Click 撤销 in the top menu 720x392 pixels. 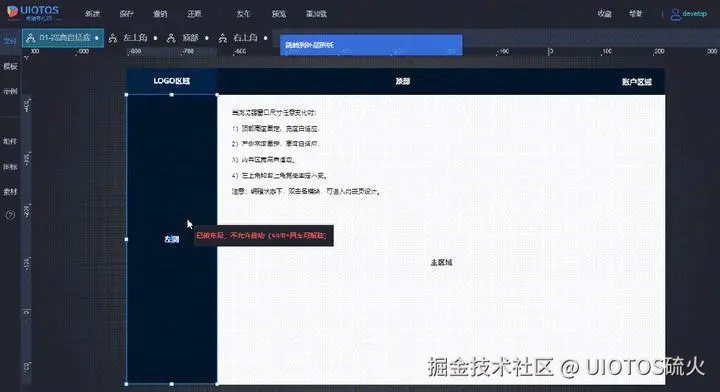click(x=160, y=14)
